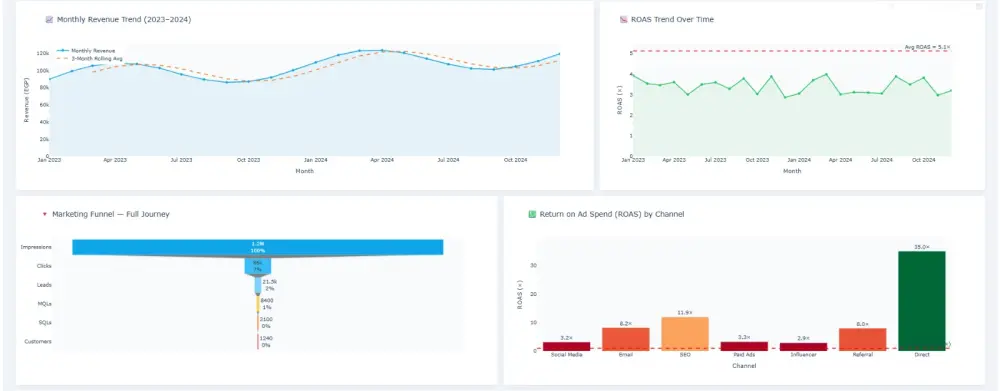Click the "Social Media" axis label
This screenshot has height=391, width=1000.
[566, 355]
